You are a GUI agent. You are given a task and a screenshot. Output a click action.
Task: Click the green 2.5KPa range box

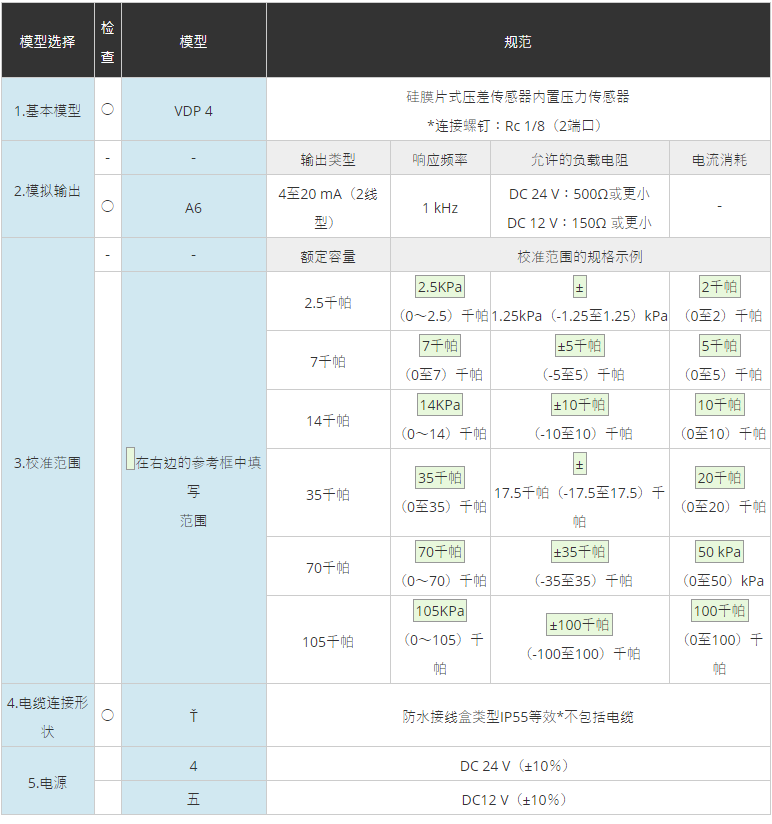[440, 287]
